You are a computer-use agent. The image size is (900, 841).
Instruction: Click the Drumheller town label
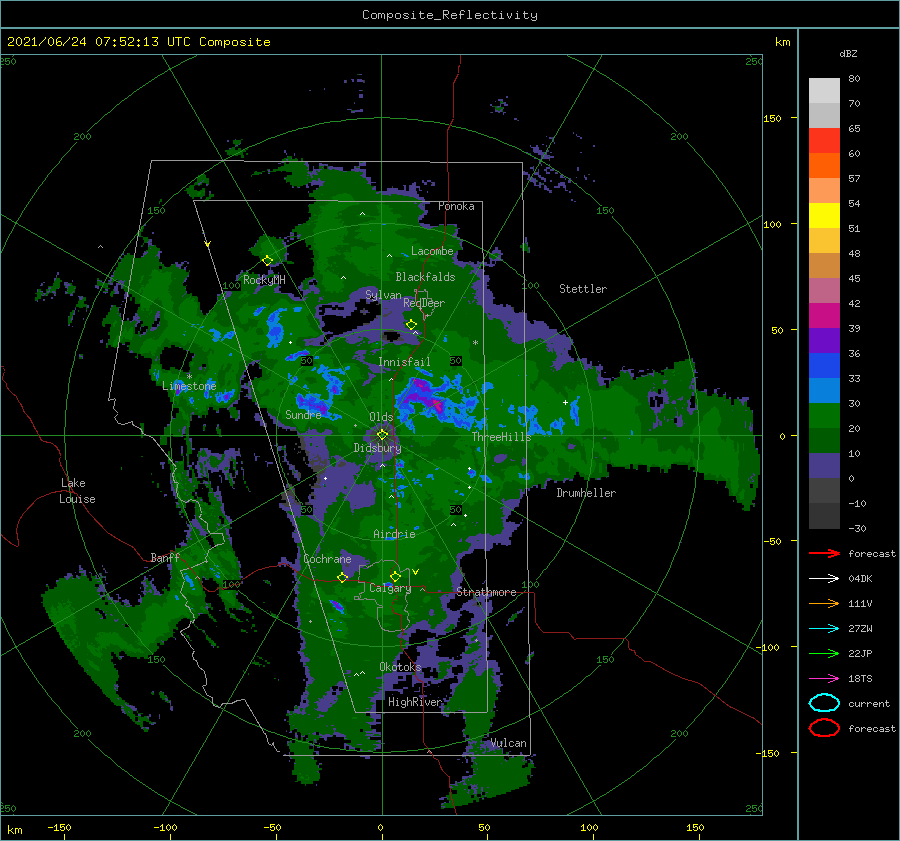click(x=586, y=493)
